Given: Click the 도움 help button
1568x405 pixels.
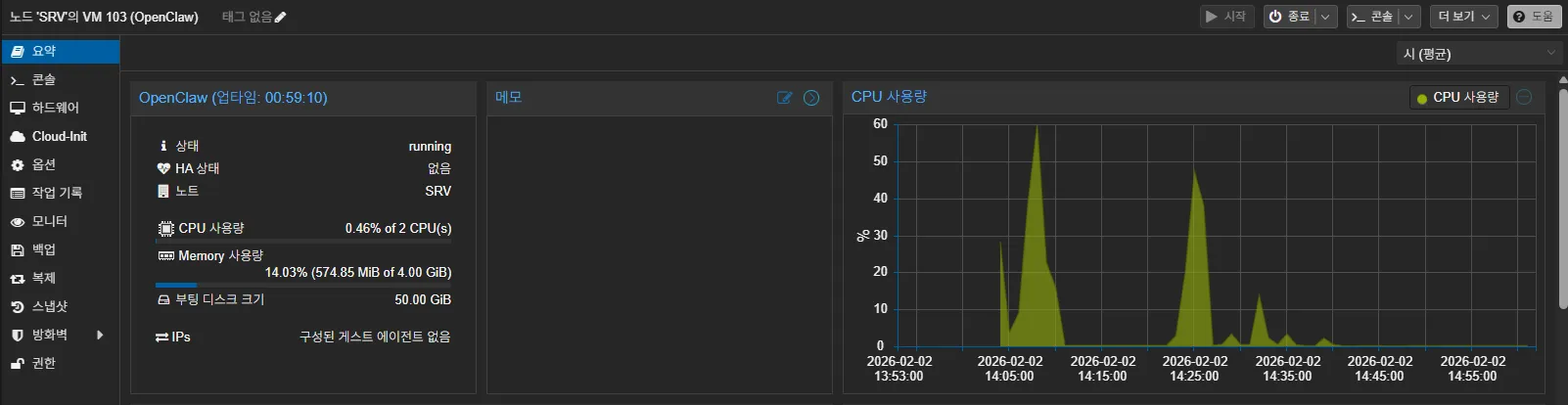Looking at the screenshot, I should tap(1534, 17).
